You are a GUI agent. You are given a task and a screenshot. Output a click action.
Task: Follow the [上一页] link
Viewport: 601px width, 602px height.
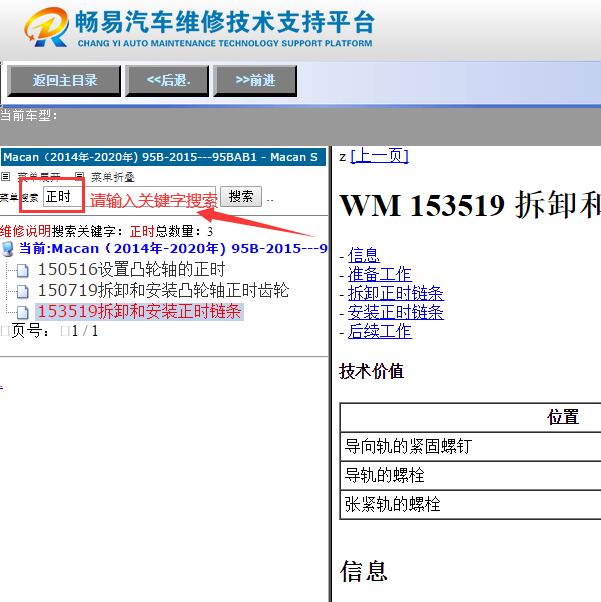(379, 156)
